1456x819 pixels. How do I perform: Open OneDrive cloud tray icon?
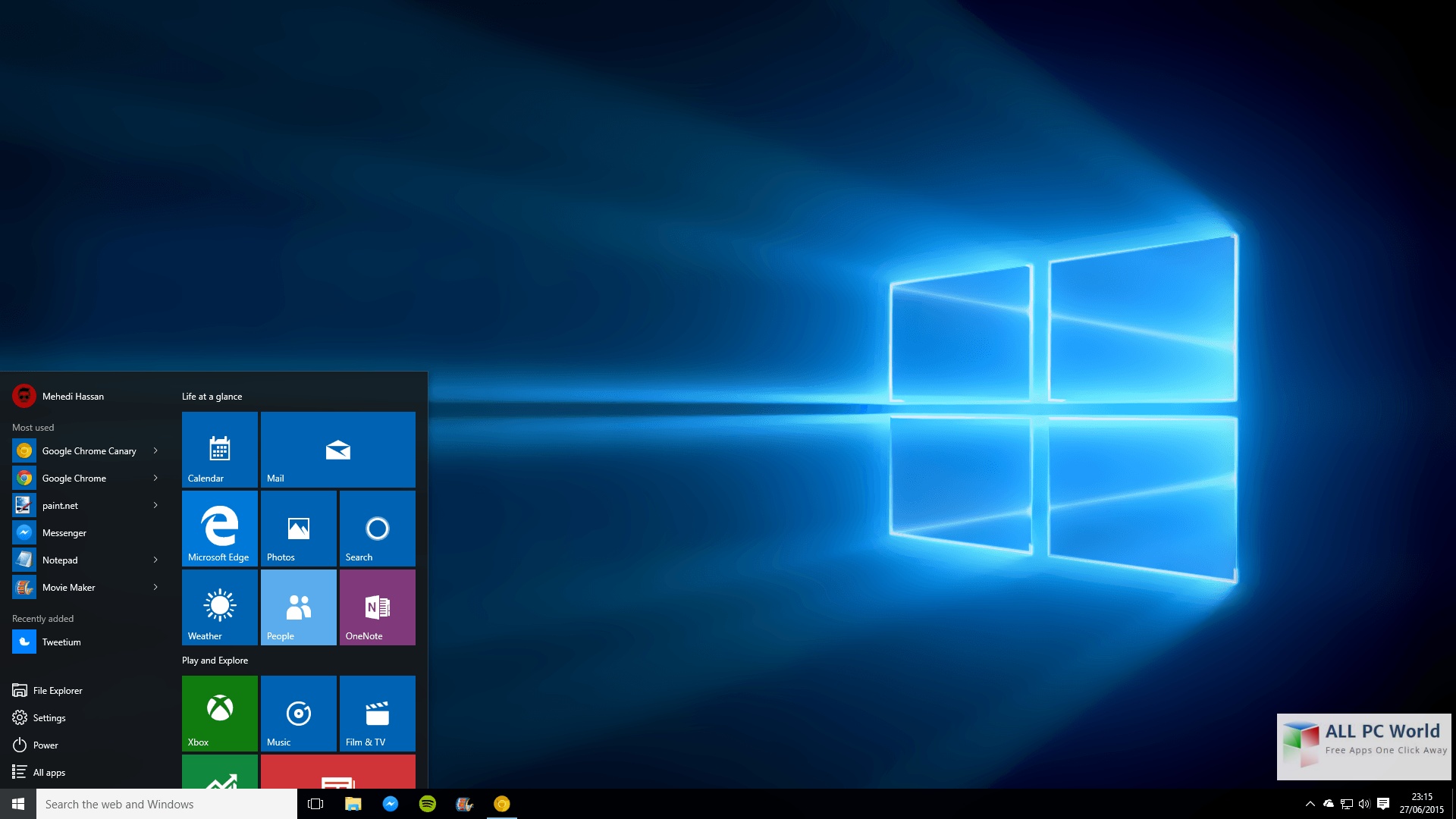[1328, 804]
